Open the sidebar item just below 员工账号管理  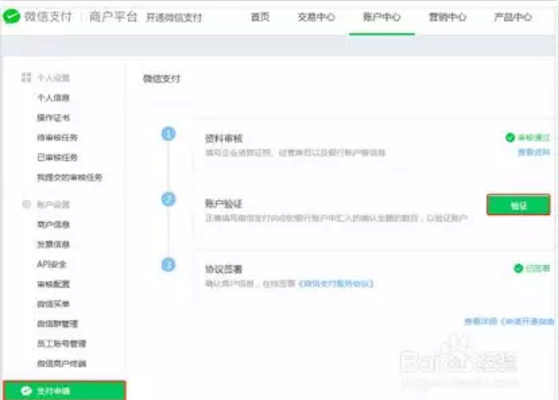[x=62, y=364]
